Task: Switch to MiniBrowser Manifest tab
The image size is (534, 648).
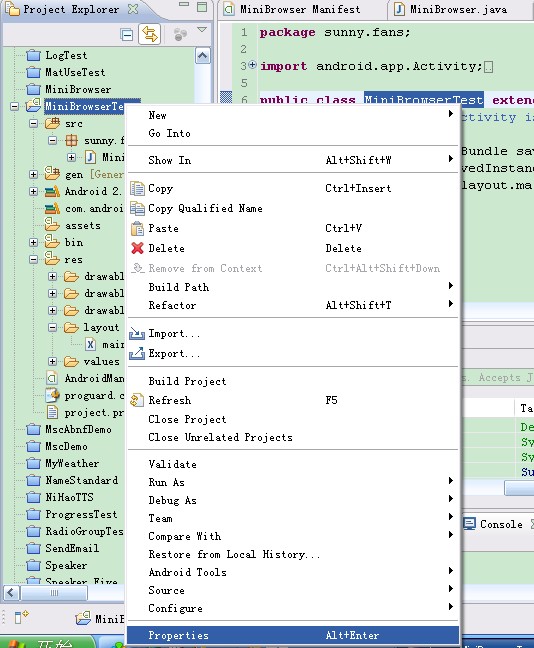Action: pos(293,10)
